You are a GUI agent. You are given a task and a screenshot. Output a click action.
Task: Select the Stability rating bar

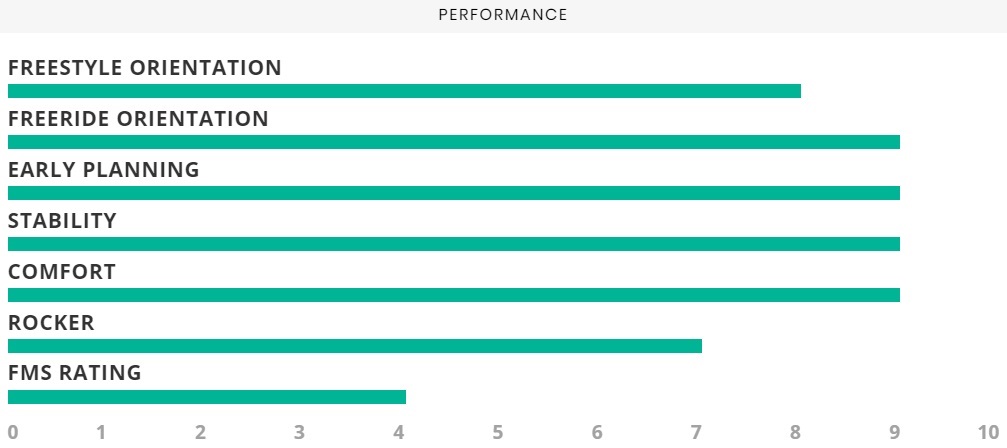click(454, 244)
